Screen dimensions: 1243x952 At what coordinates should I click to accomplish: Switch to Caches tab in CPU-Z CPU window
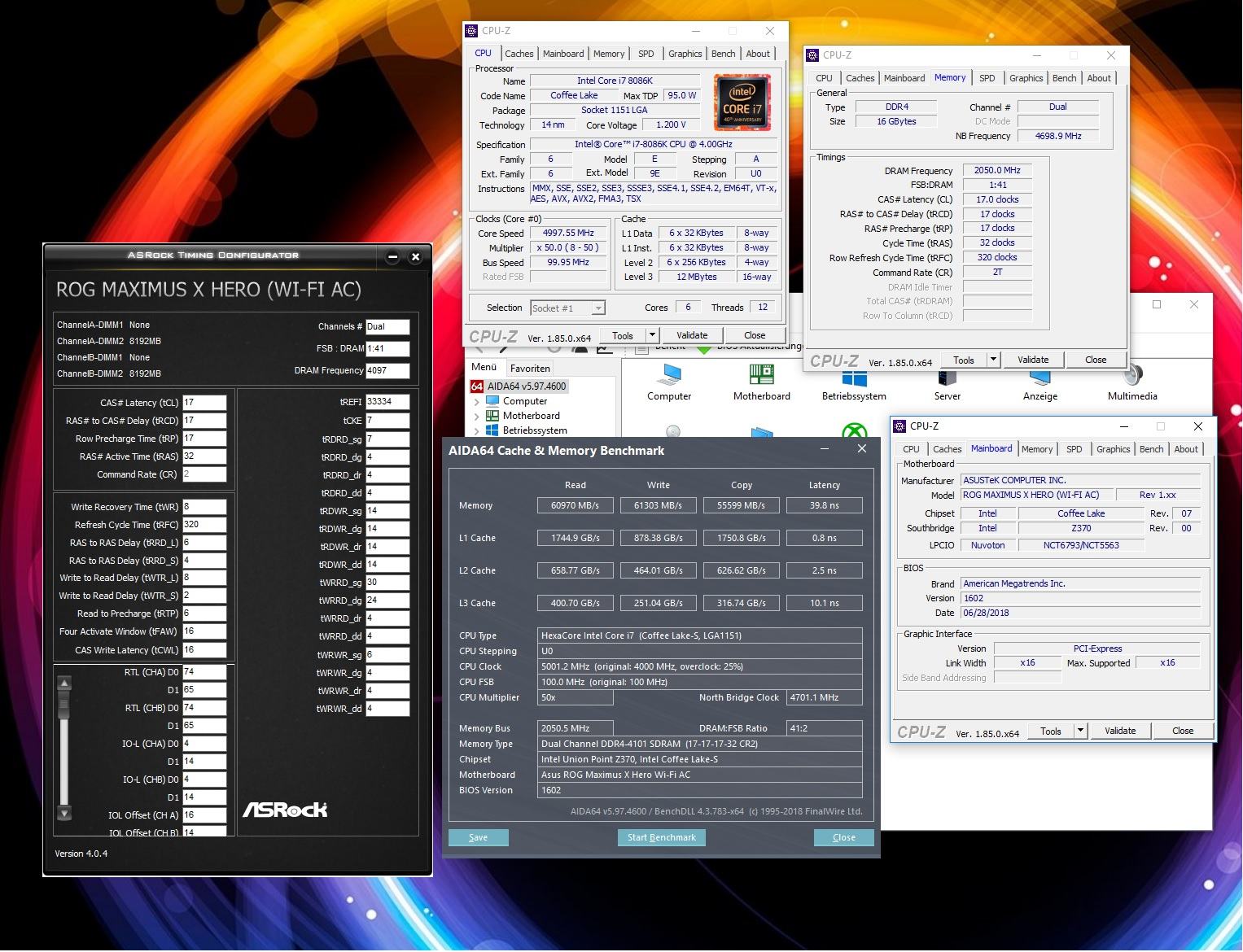[x=519, y=54]
